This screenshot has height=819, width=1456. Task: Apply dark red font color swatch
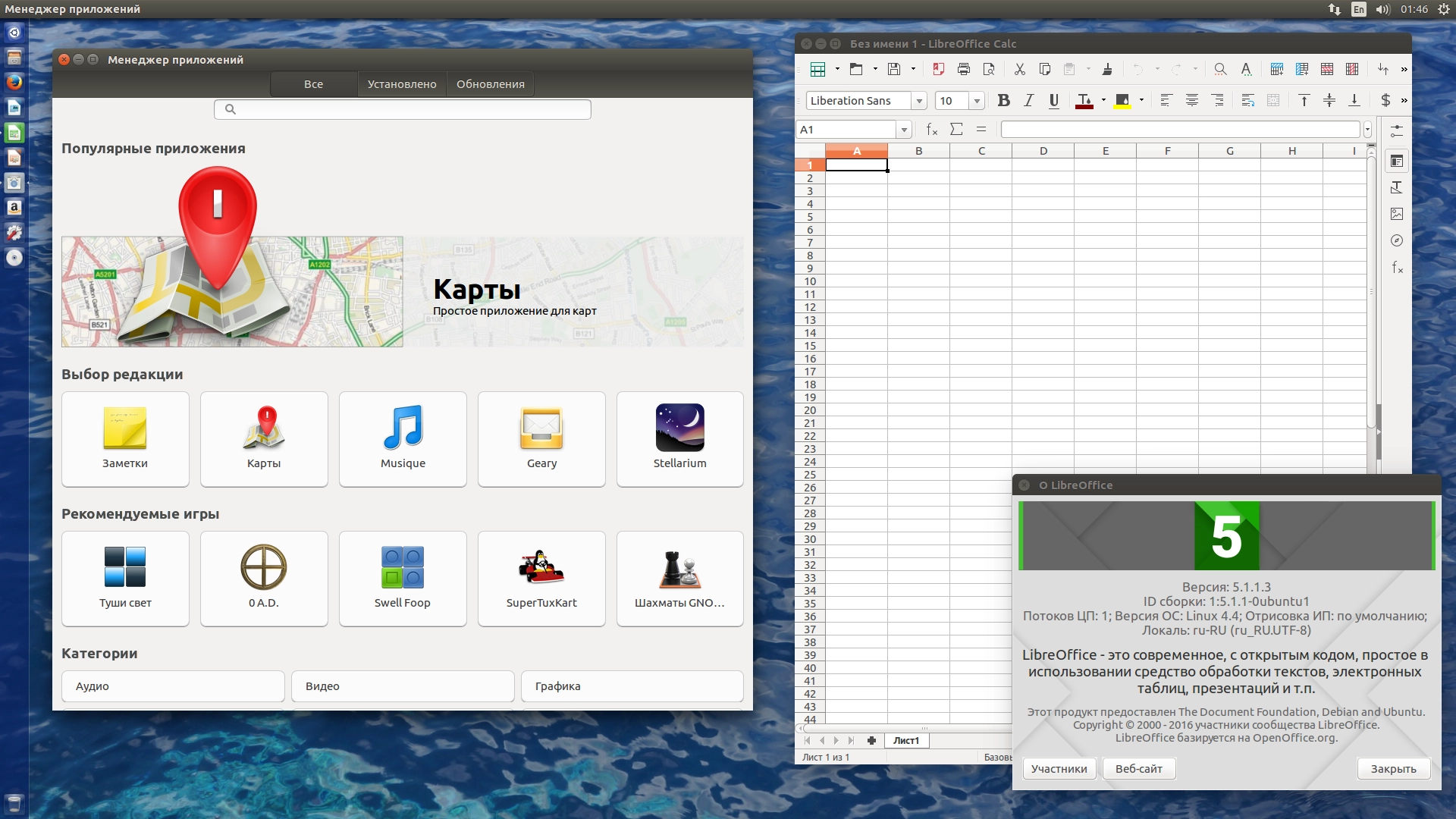(x=1084, y=100)
